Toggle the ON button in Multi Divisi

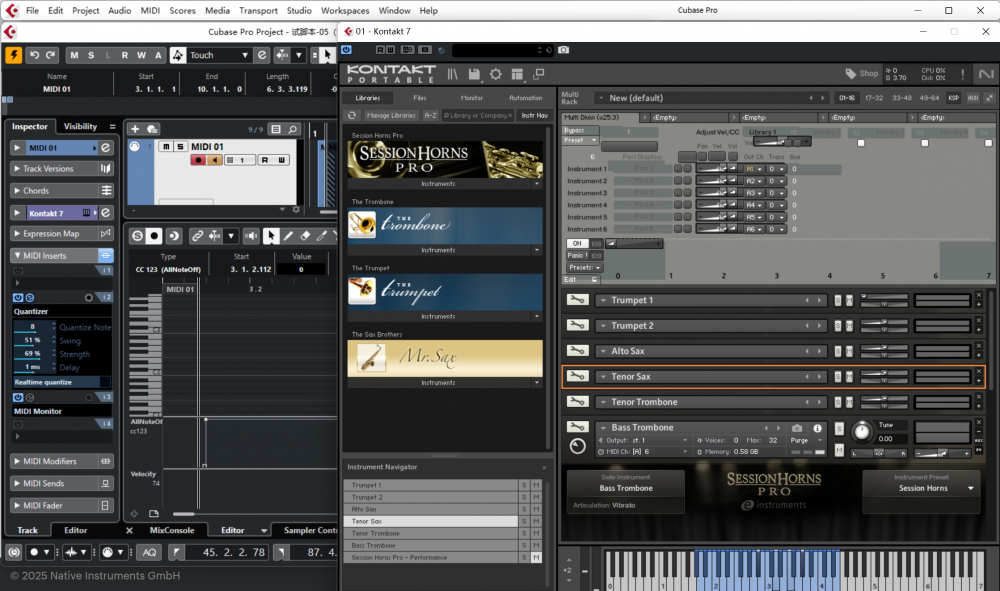point(577,244)
